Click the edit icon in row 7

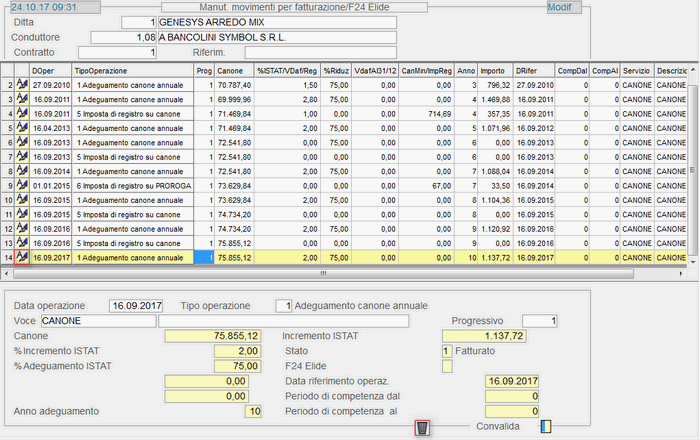22,157
